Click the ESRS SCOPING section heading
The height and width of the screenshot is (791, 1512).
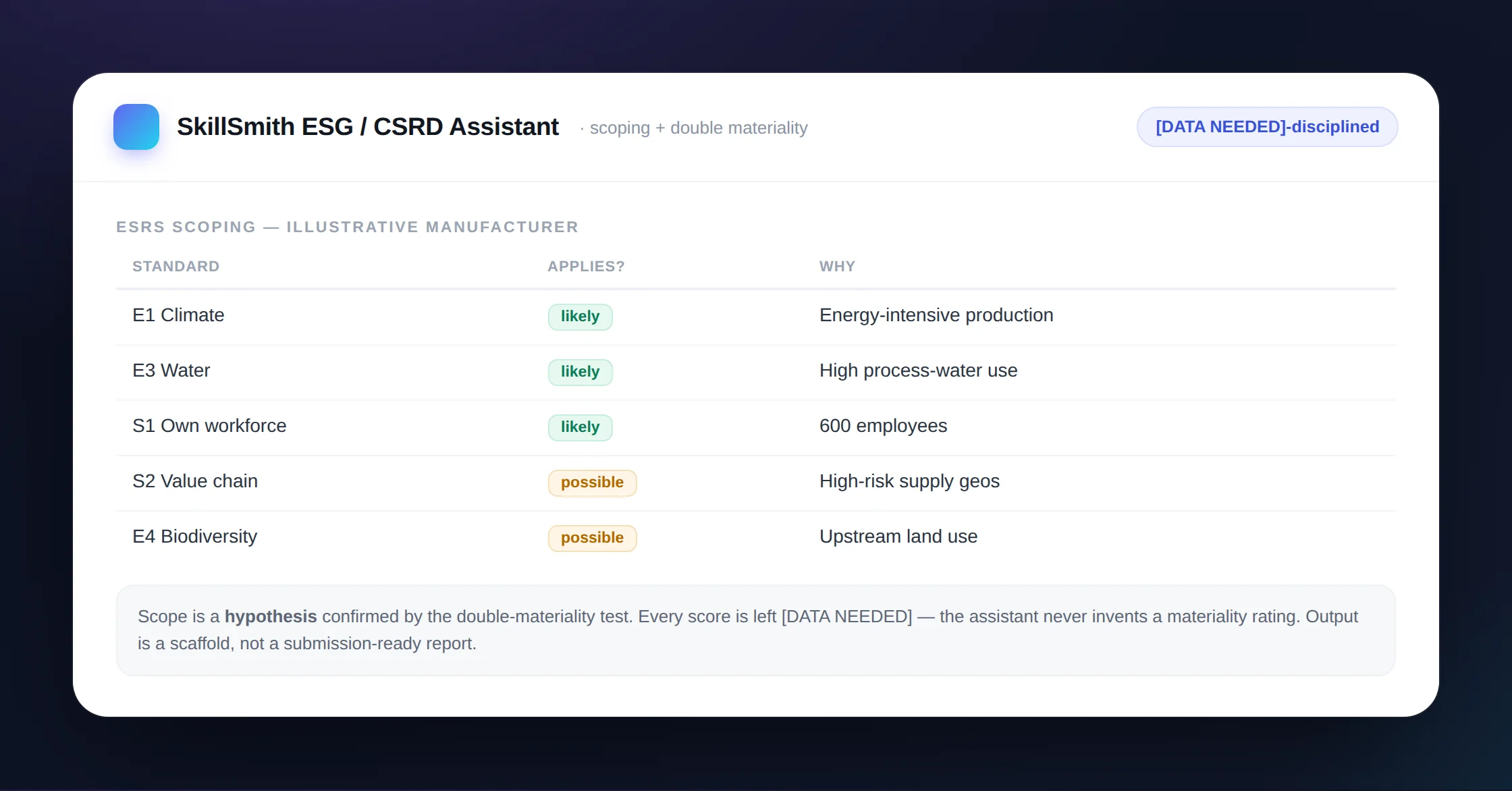pos(348,227)
